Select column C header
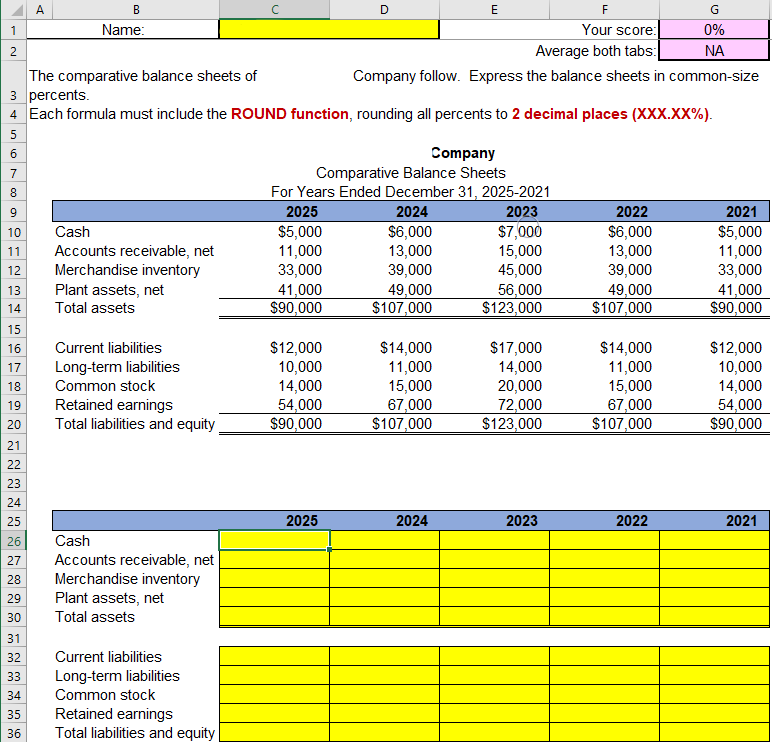The width and height of the screenshot is (772, 742). click(x=274, y=9)
